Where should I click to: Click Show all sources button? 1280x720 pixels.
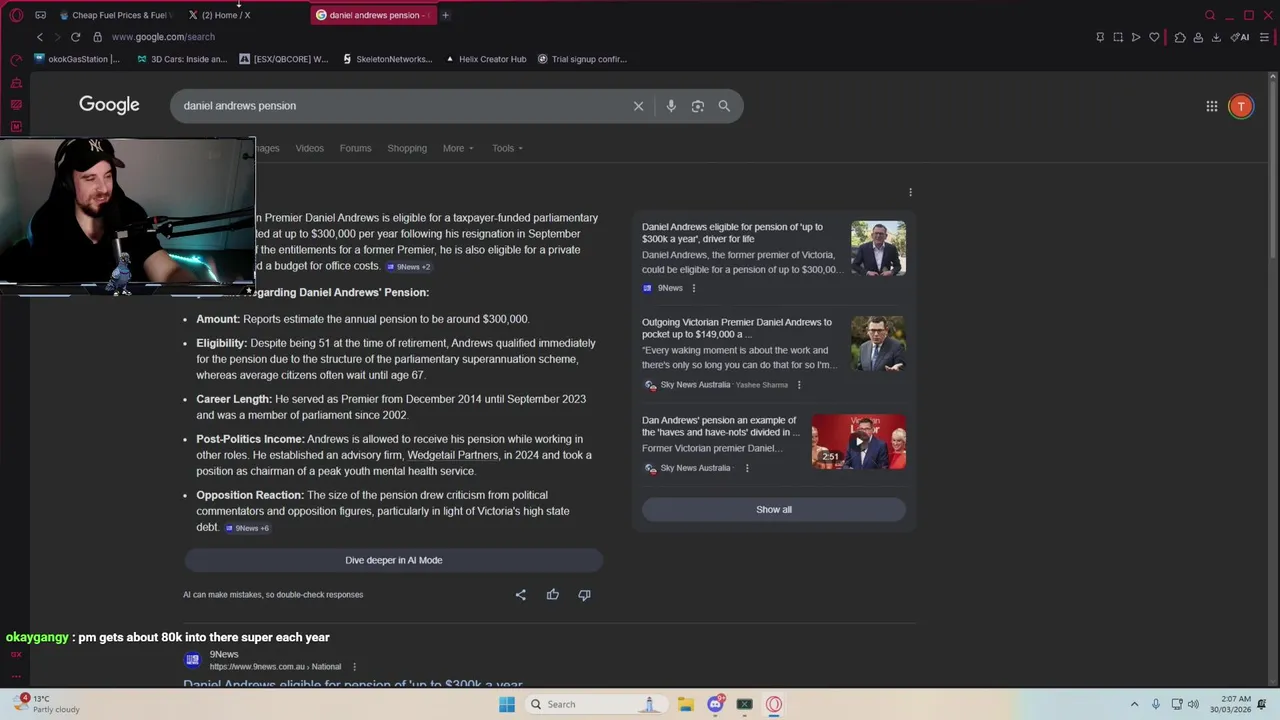774,510
